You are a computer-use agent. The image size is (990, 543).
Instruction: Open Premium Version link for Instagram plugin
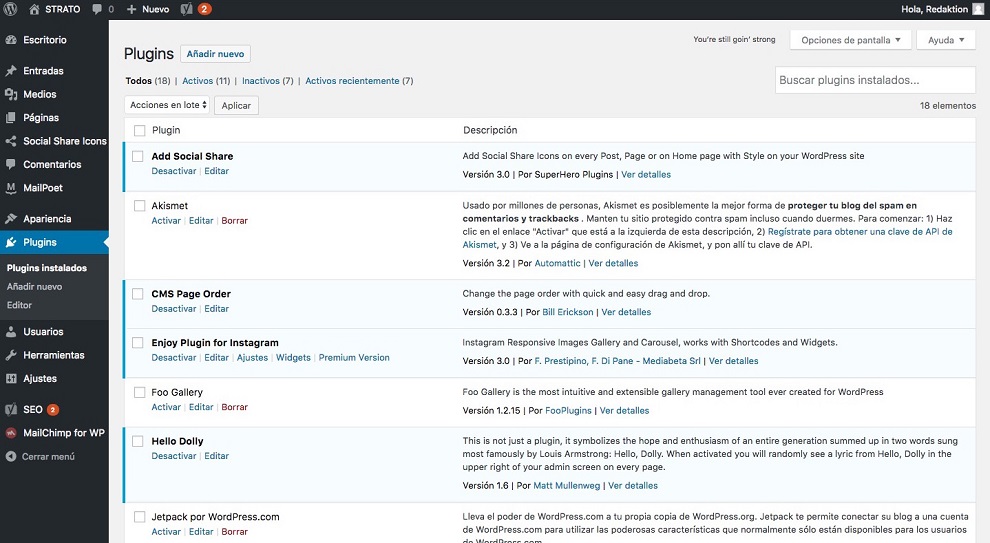tap(354, 357)
